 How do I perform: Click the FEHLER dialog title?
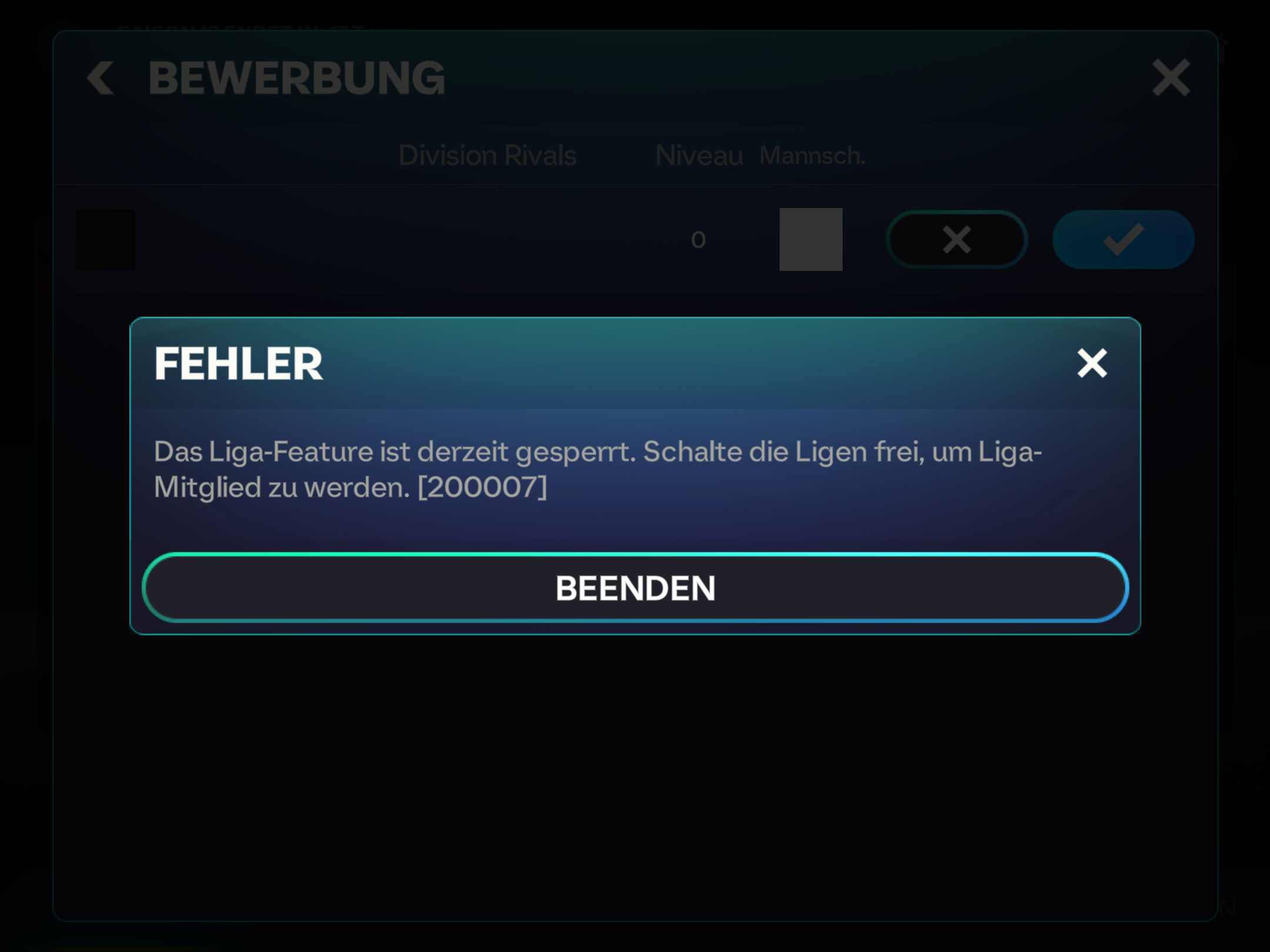click(238, 364)
